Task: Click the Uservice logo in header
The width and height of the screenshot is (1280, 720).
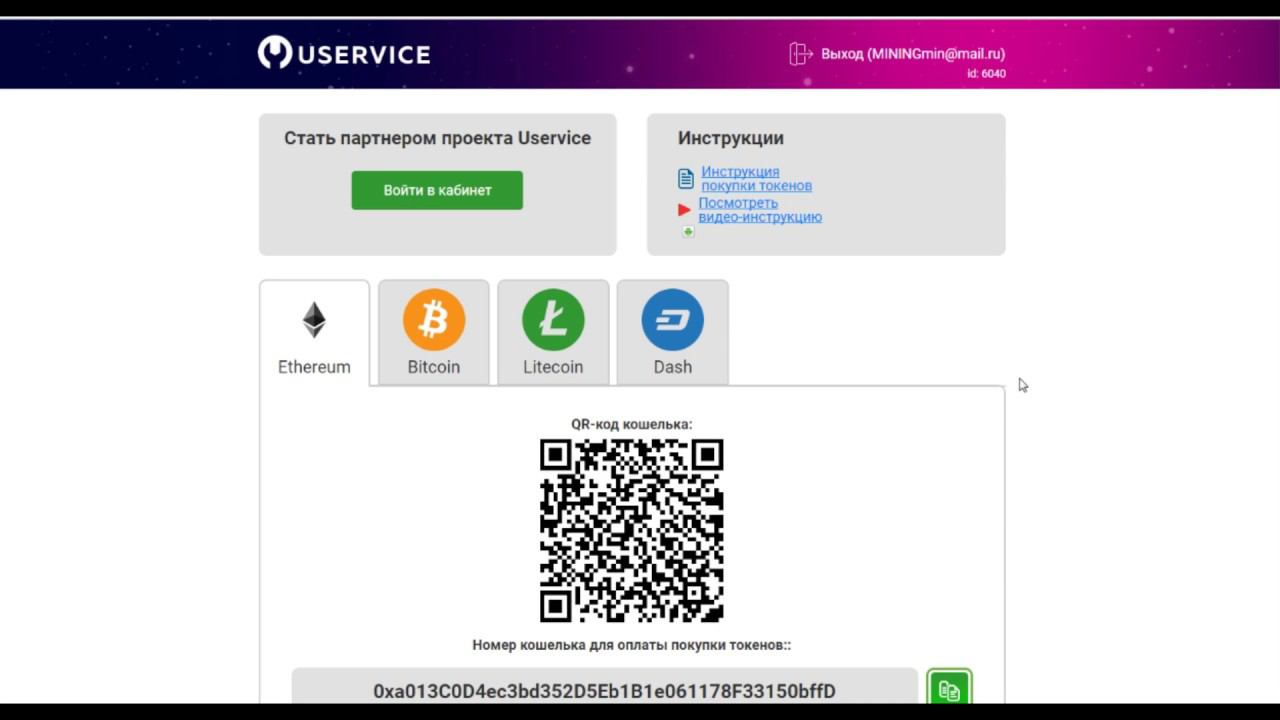Action: click(x=344, y=53)
